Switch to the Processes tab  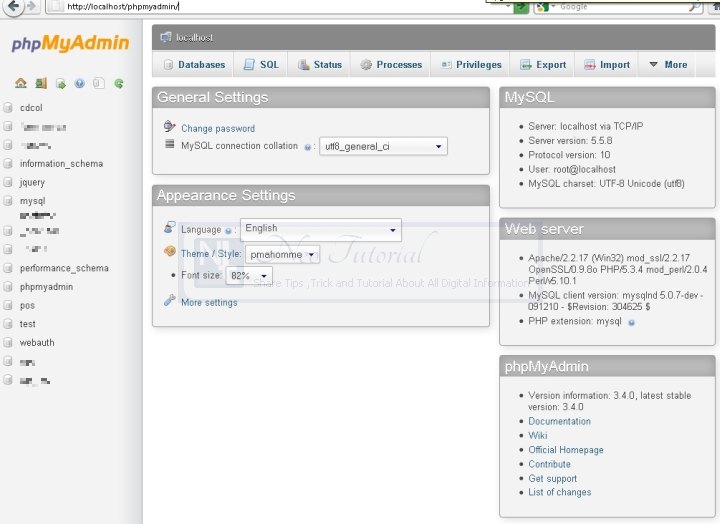(x=391, y=65)
